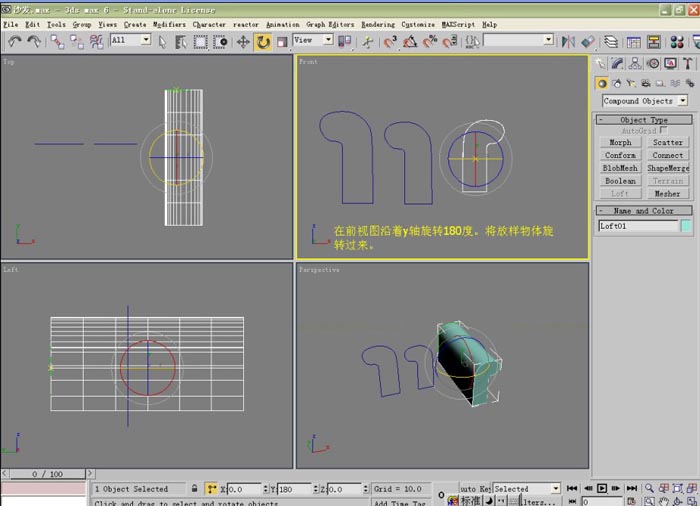Open the Modifiers menu
The image size is (700, 506).
click(x=169, y=24)
